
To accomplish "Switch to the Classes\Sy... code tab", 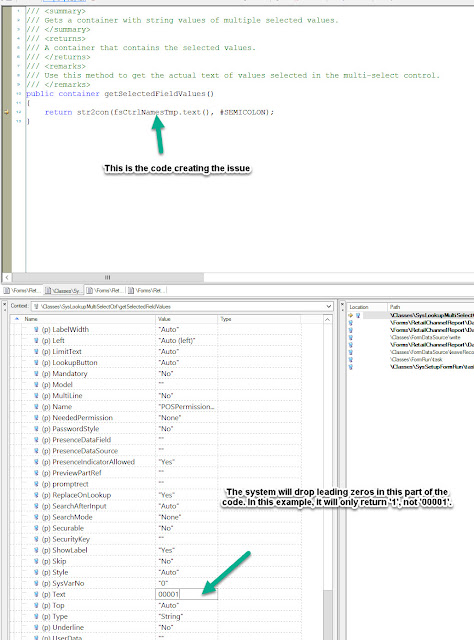I will pyautogui.click(x=63, y=291).
